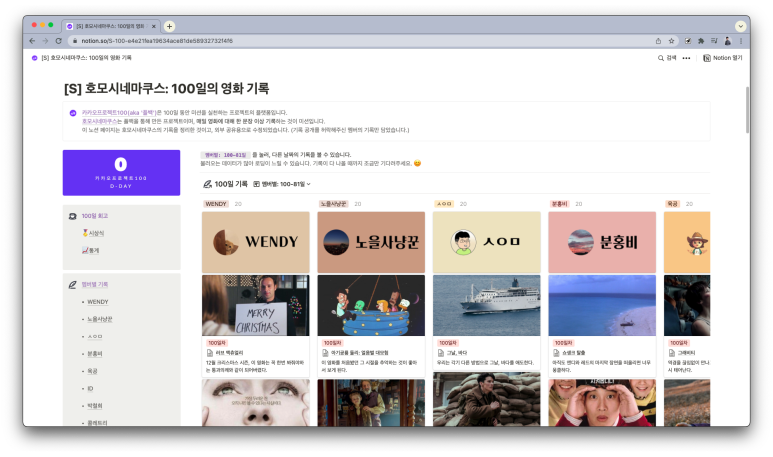Click the 'Notion 열기' button

point(723,58)
